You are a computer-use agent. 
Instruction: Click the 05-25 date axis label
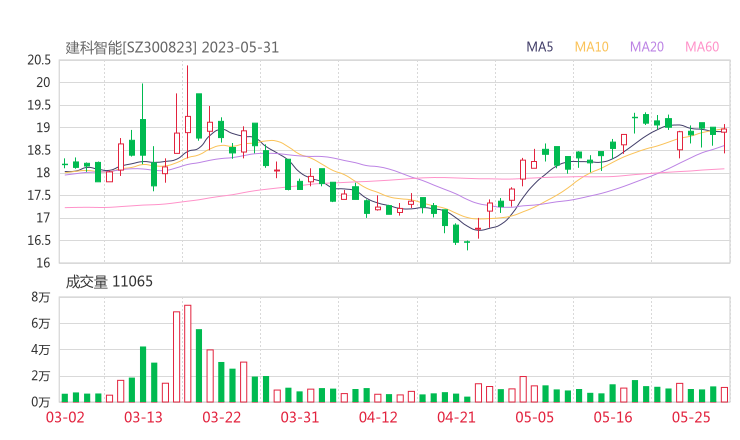click(x=691, y=417)
